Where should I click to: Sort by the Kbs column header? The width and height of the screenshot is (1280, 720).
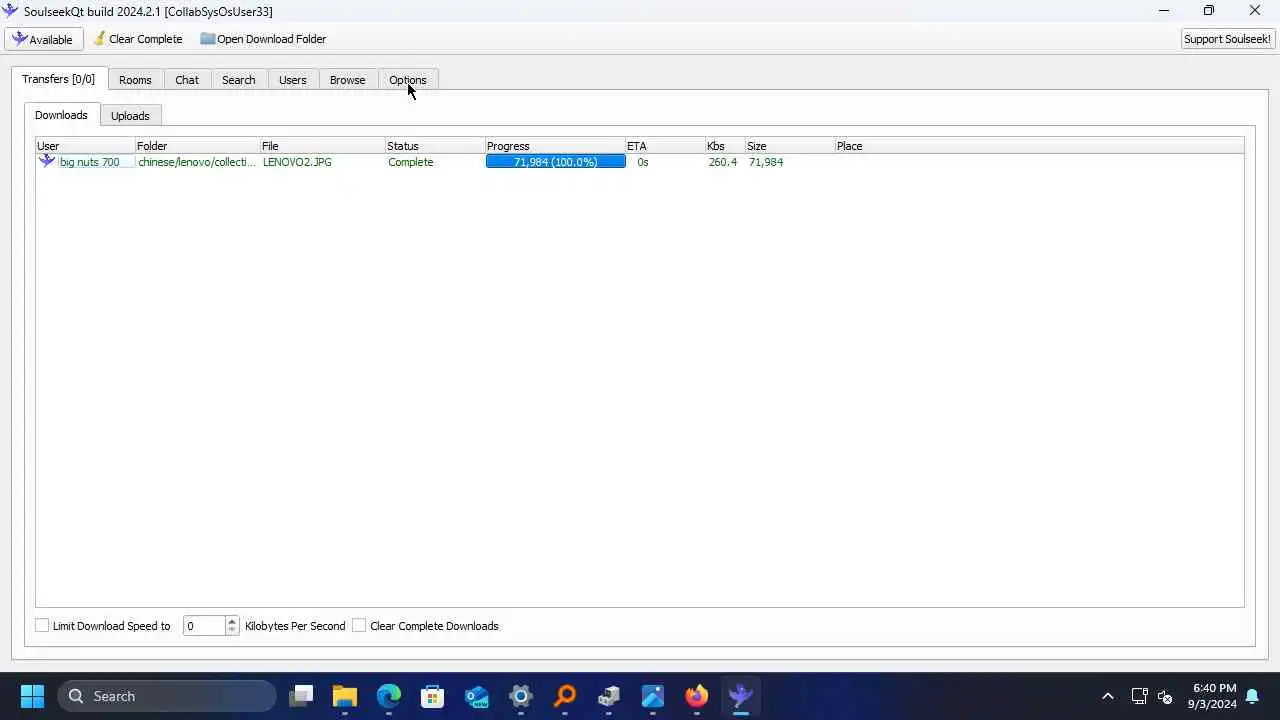point(725,146)
